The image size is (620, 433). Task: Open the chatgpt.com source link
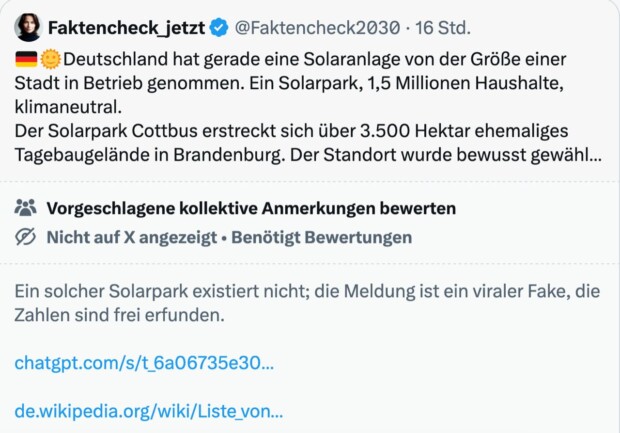coord(144,363)
